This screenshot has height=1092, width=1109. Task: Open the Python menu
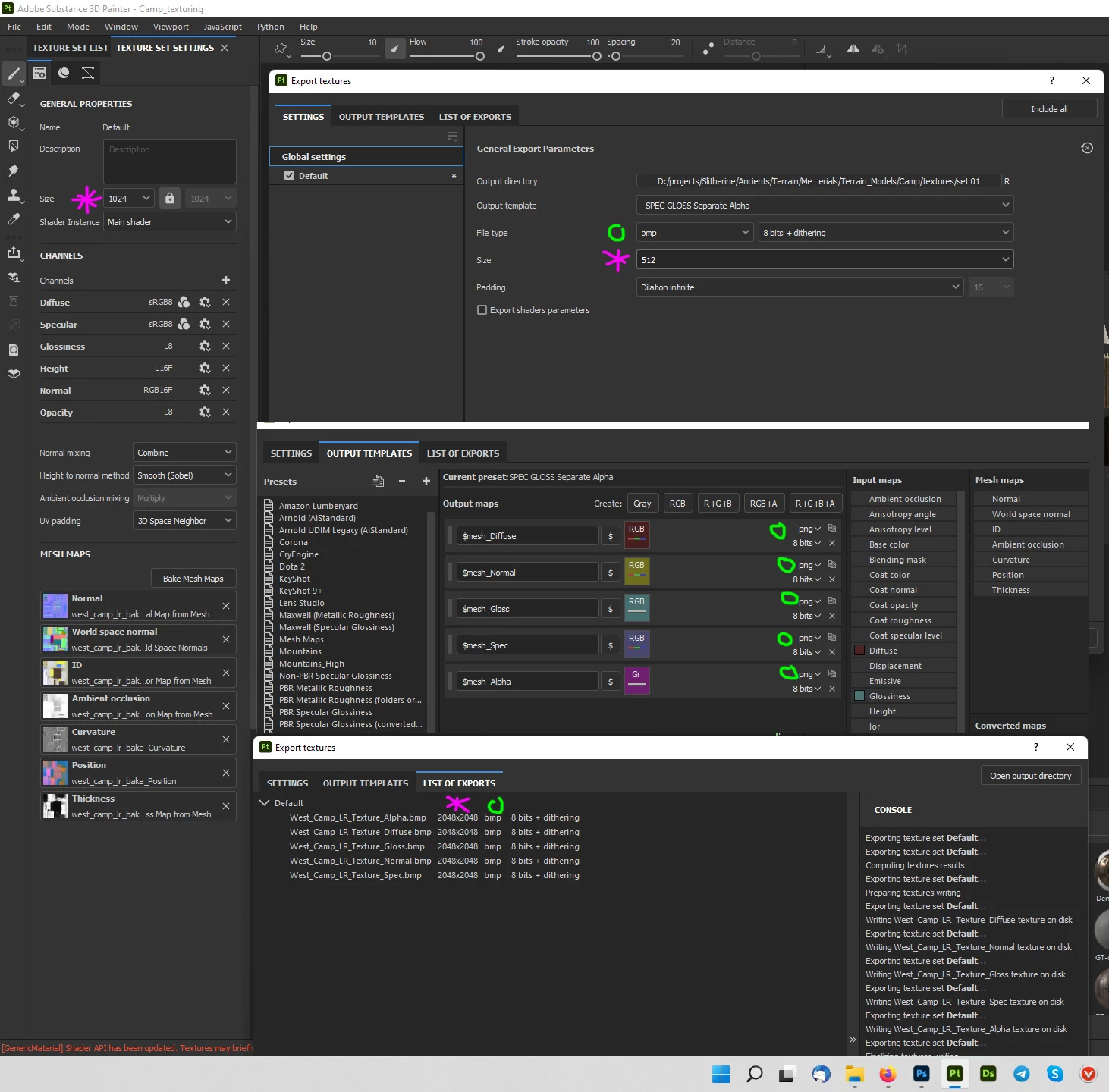[271, 27]
